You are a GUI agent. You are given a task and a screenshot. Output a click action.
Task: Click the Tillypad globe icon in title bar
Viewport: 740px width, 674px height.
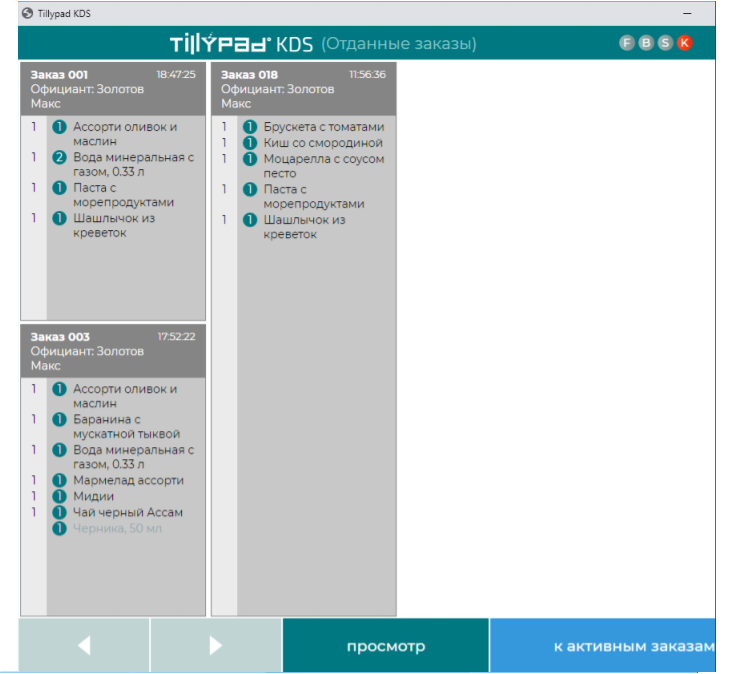(28, 13)
